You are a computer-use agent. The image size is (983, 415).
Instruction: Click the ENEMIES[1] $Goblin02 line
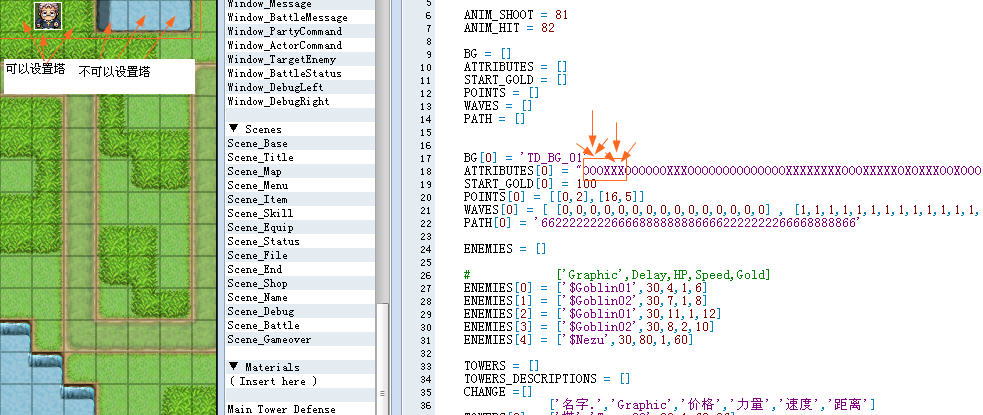tap(586, 301)
